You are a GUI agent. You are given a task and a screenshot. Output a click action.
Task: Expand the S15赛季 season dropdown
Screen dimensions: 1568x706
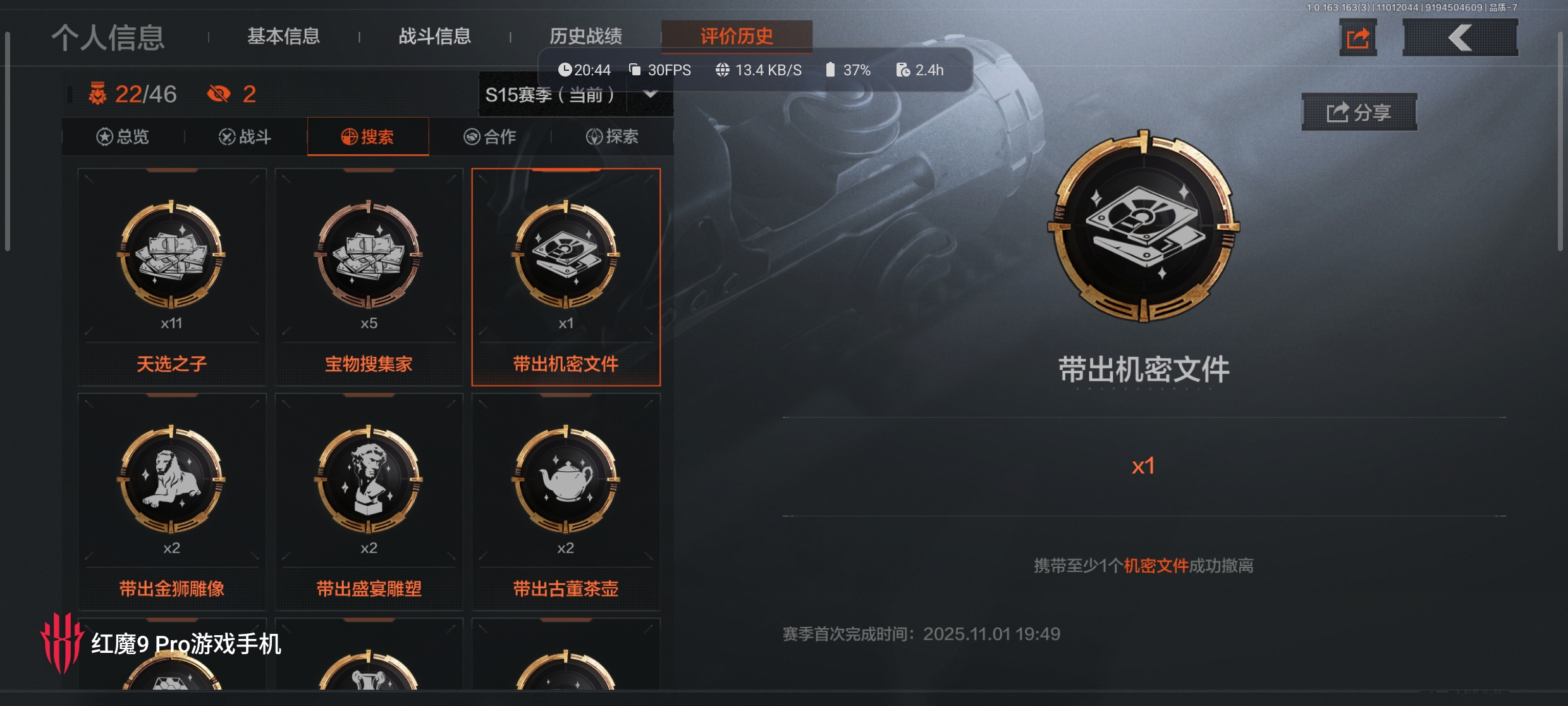[x=575, y=94]
